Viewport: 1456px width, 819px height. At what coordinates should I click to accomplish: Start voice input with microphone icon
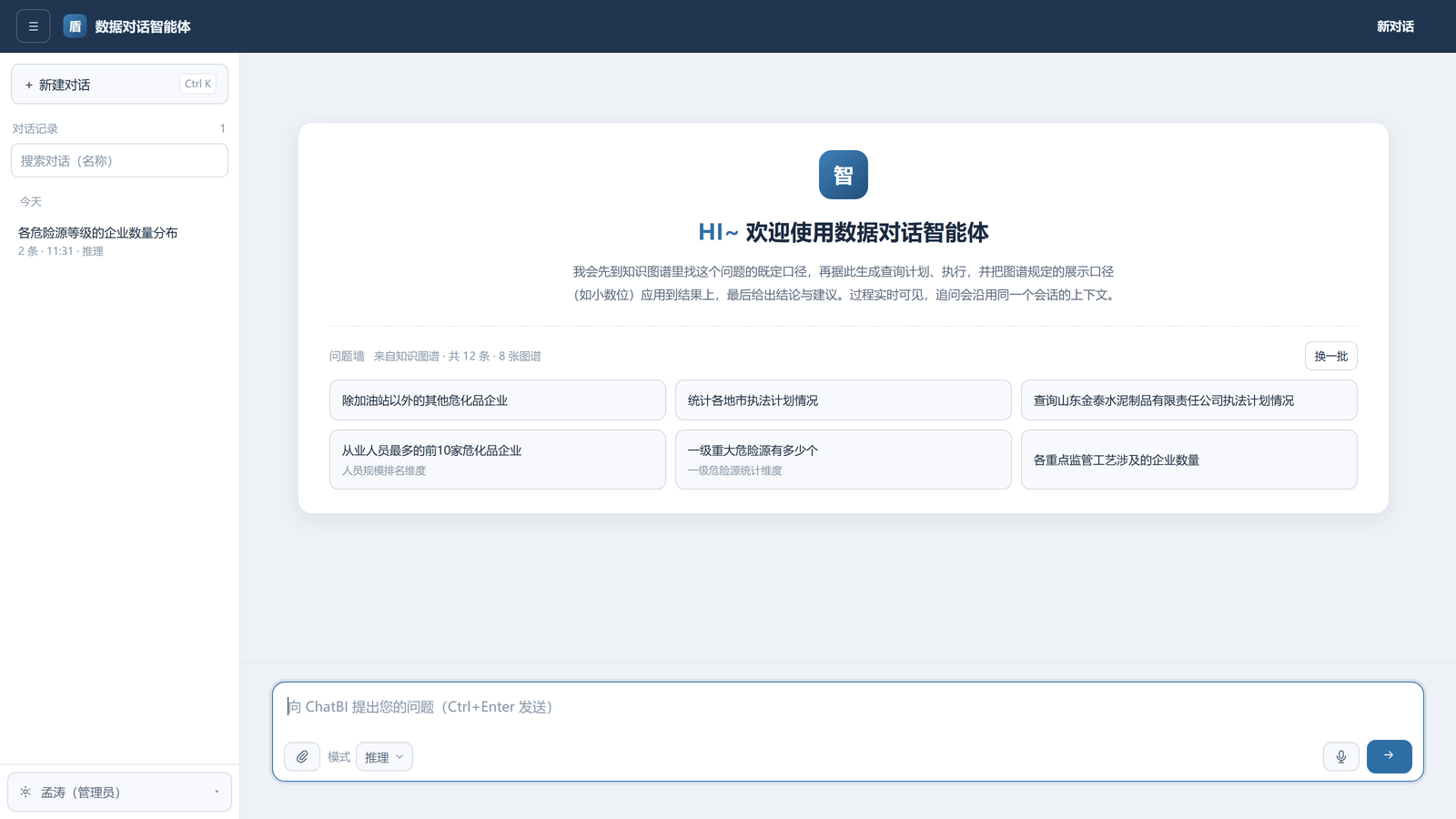click(x=1341, y=756)
